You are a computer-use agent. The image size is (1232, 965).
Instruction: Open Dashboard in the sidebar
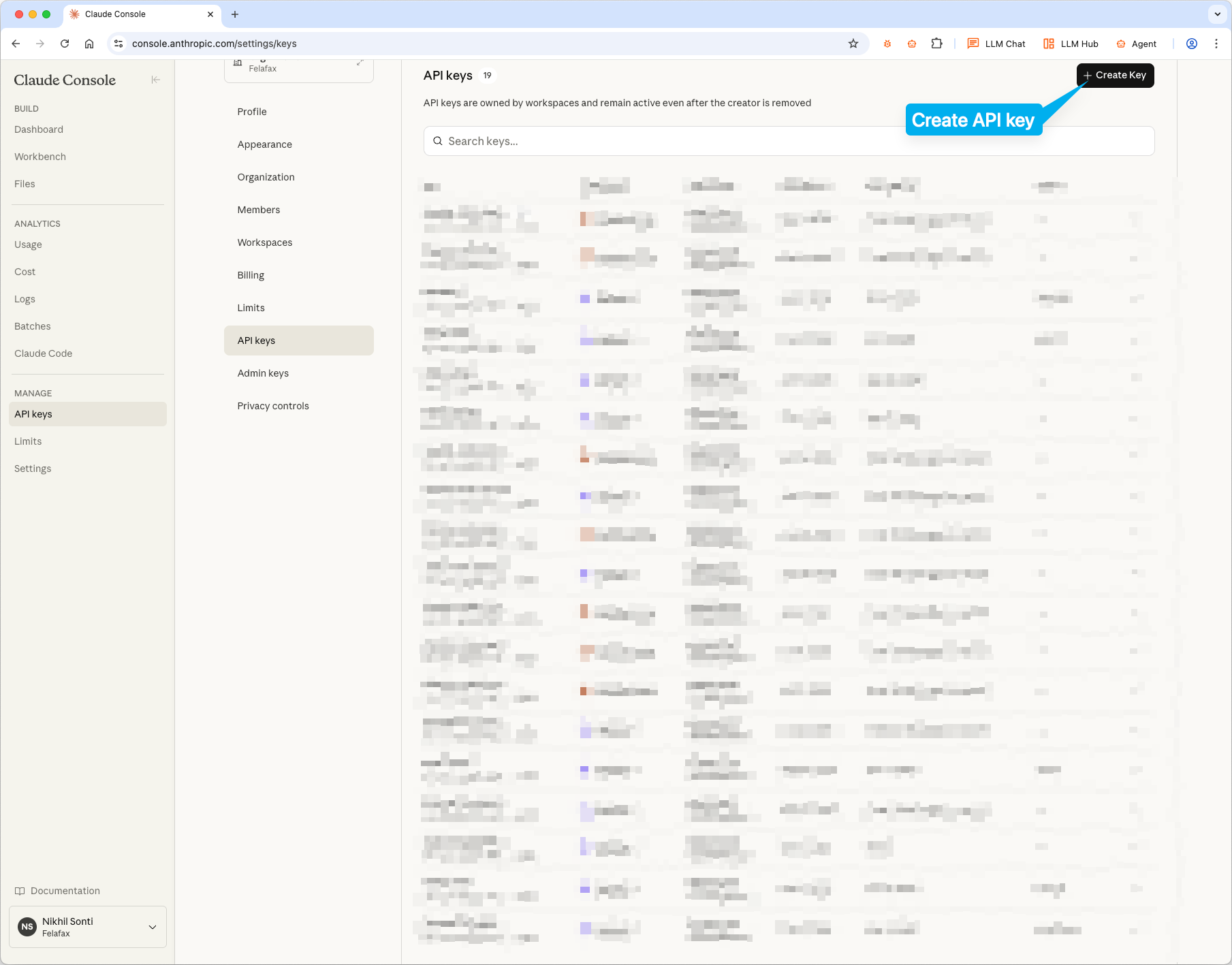39,129
